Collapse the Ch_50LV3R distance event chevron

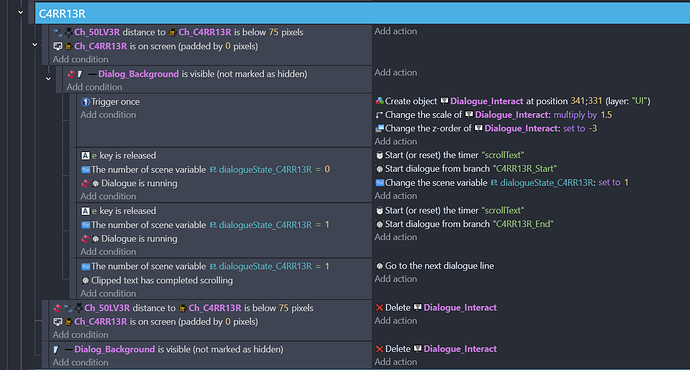(35, 44)
